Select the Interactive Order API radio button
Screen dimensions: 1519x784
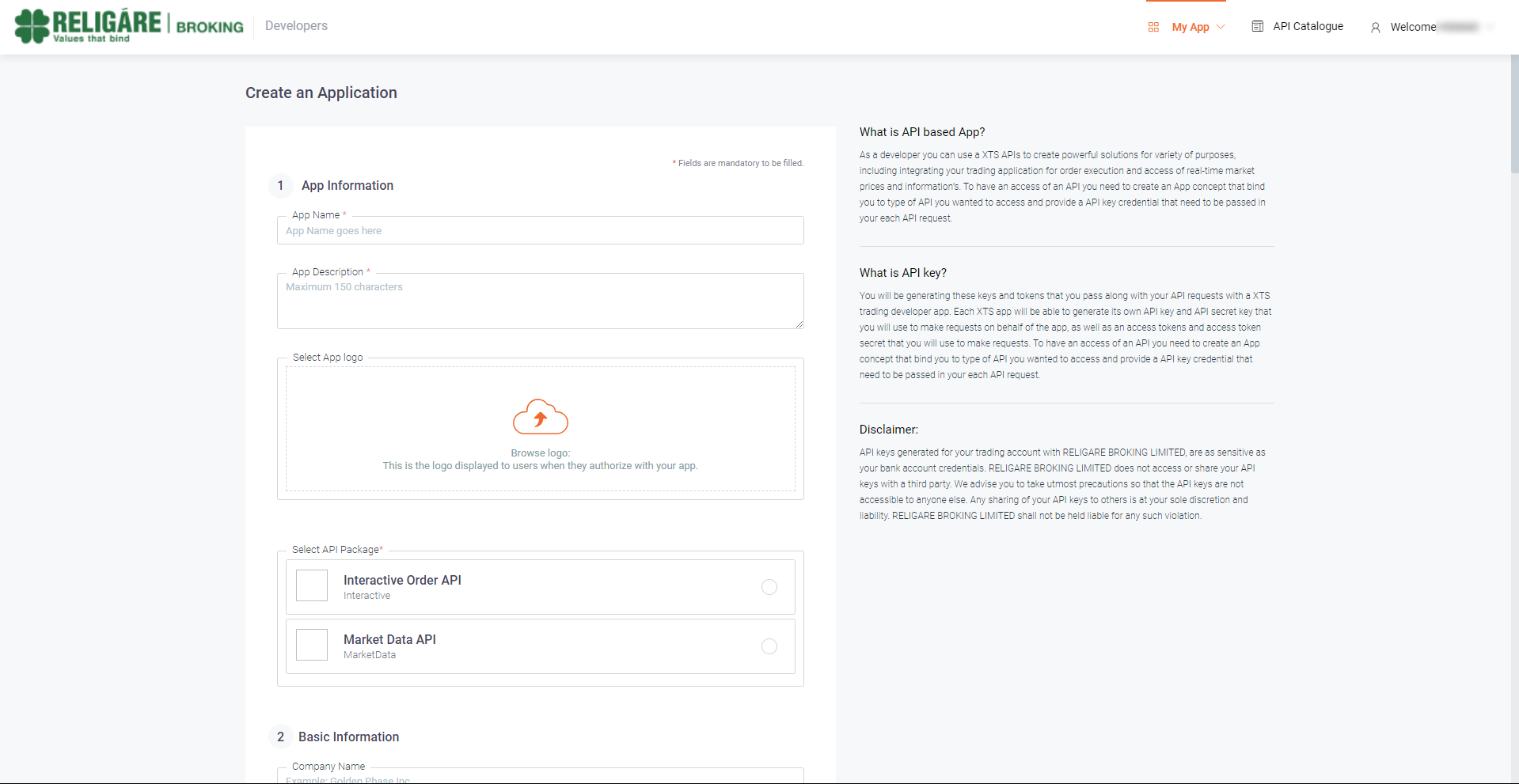pyautogui.click(x=769, y=587)
